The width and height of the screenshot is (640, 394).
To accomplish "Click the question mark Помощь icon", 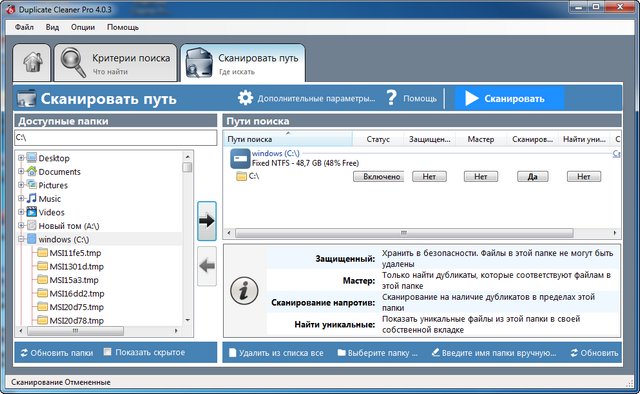I will pos(391,98).
